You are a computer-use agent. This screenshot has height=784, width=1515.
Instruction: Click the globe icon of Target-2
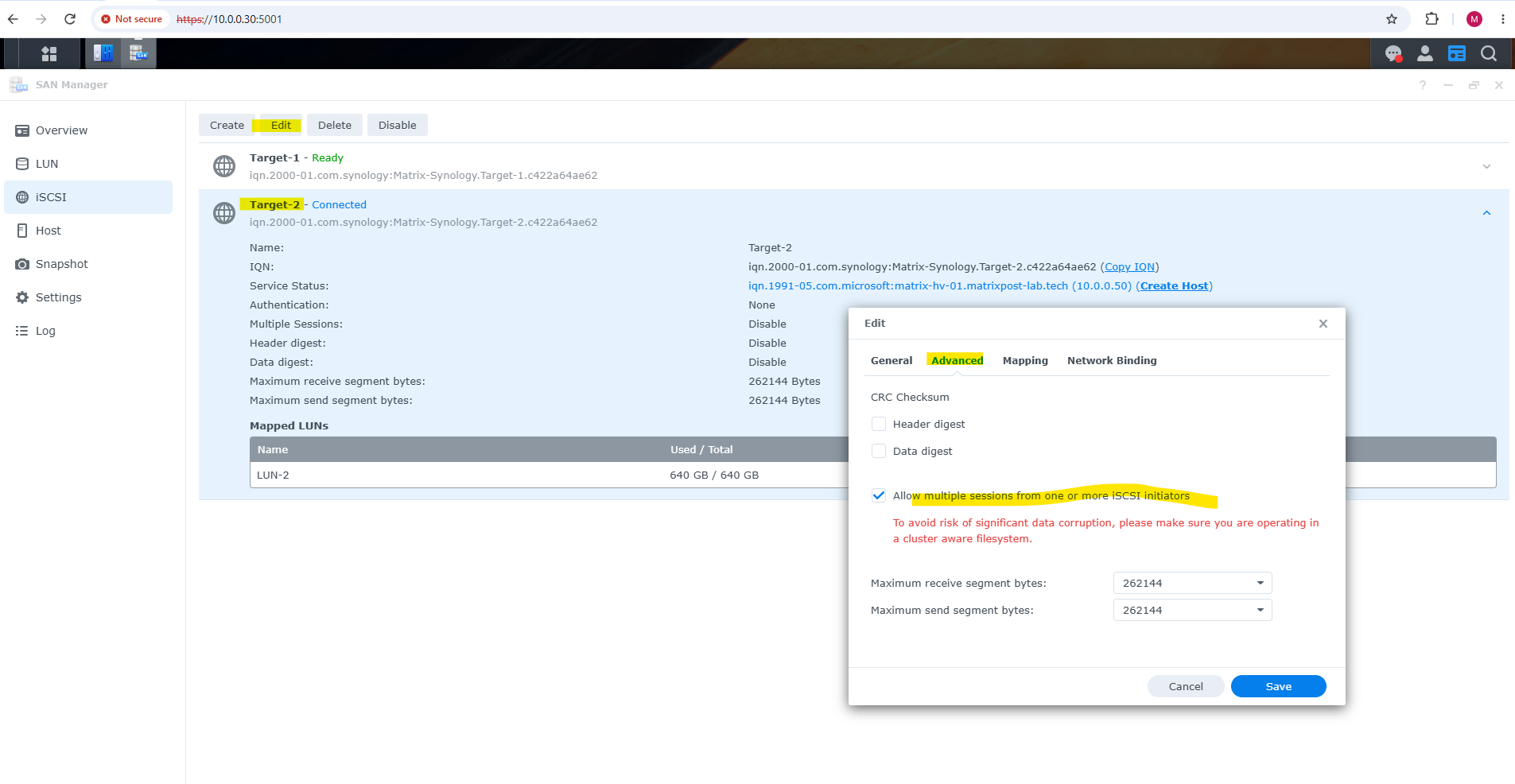click(224, 213)
